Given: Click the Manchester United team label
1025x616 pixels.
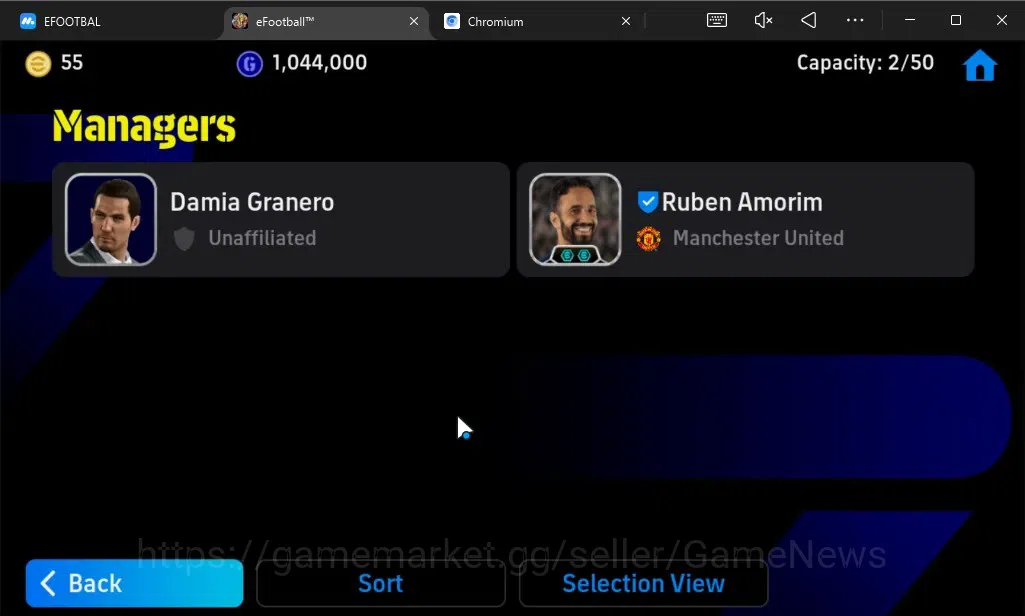Looking at the screenshot, I should pos(758,238).
